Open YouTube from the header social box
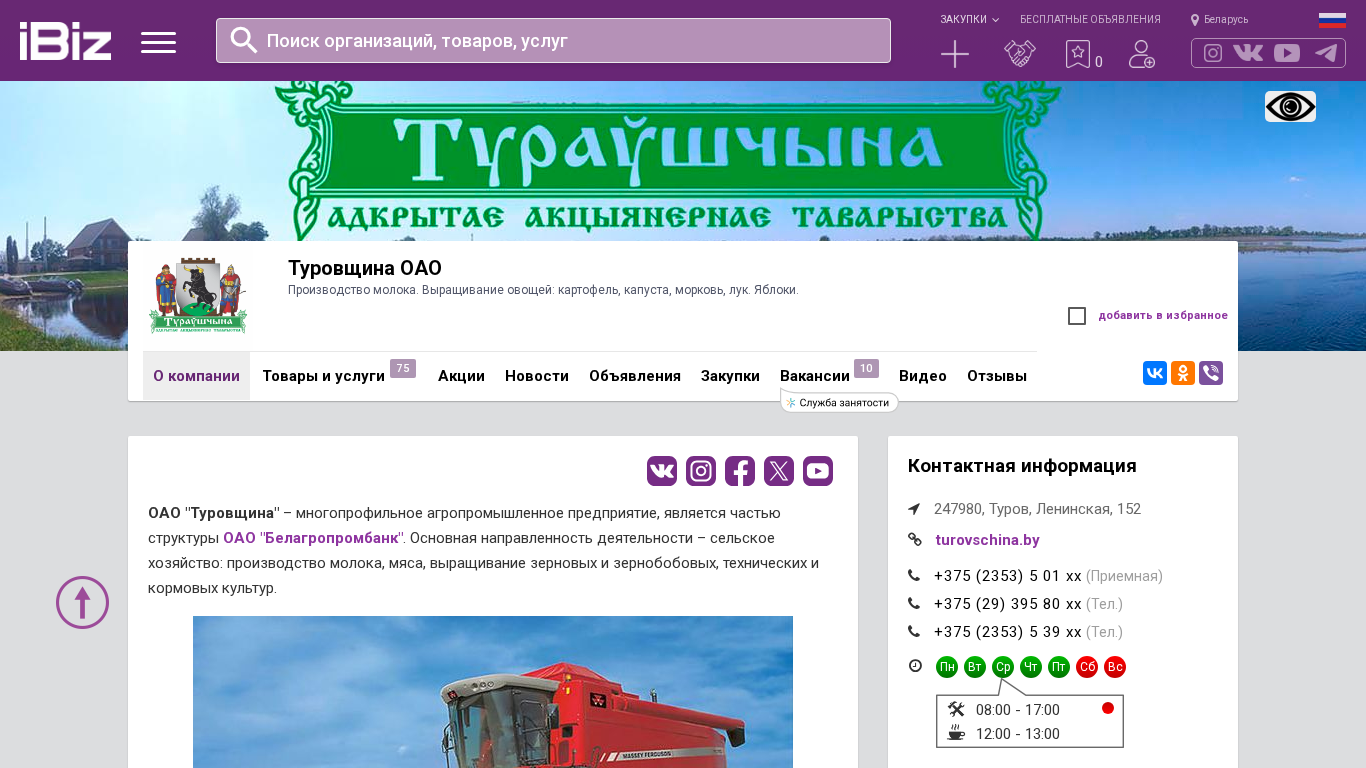 coord(1287,53)
